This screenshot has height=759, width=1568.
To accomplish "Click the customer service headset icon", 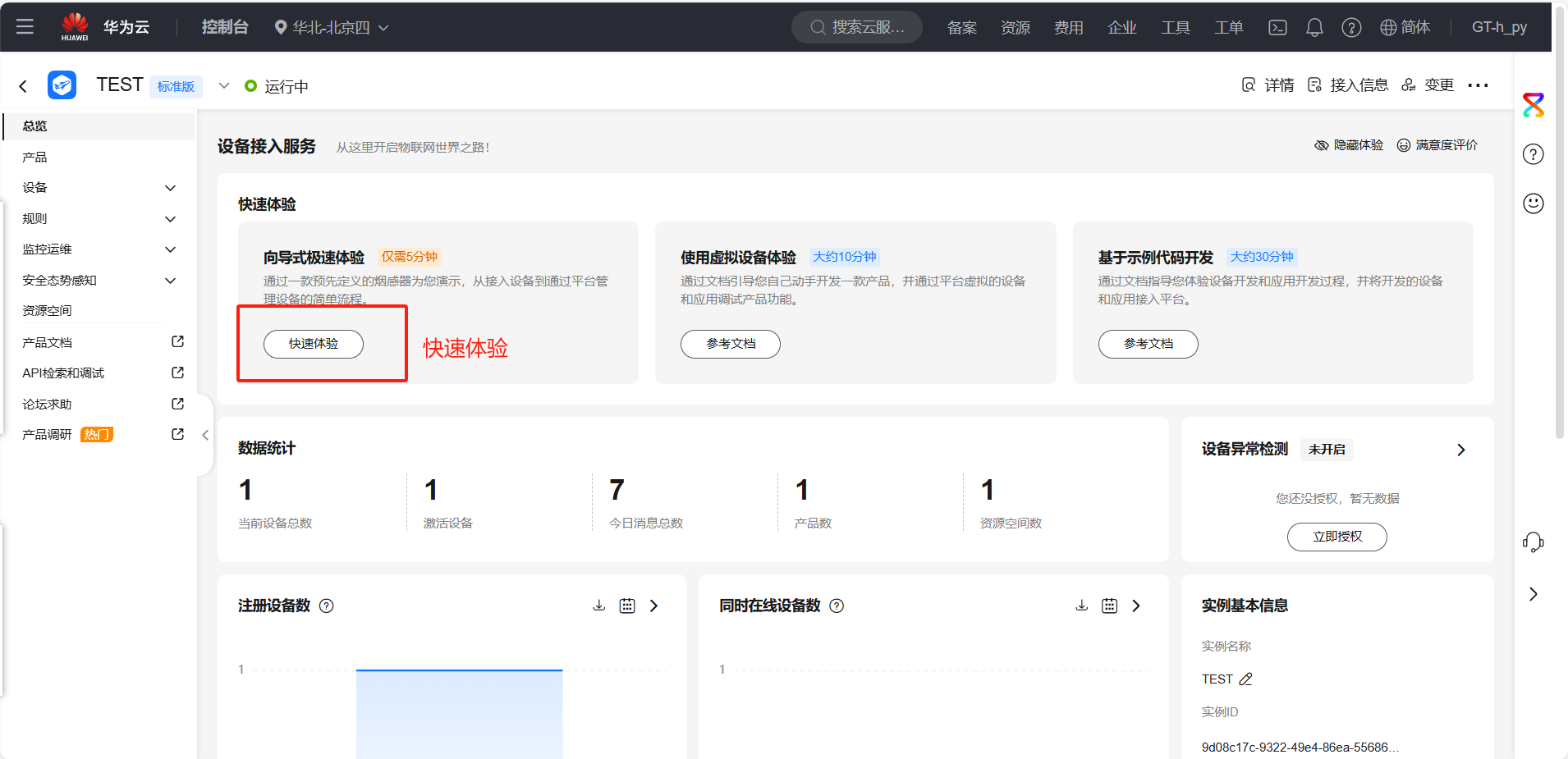I will 1533,542.
